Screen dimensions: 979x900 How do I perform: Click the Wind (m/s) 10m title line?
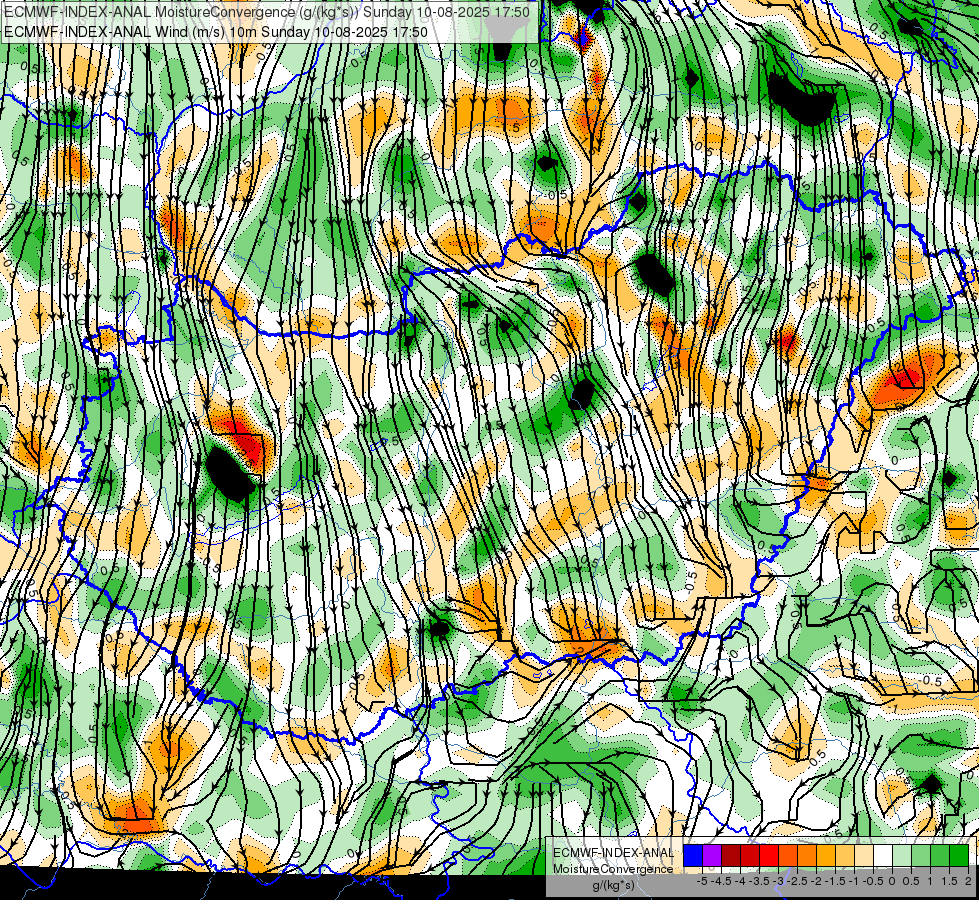(215, 32)
